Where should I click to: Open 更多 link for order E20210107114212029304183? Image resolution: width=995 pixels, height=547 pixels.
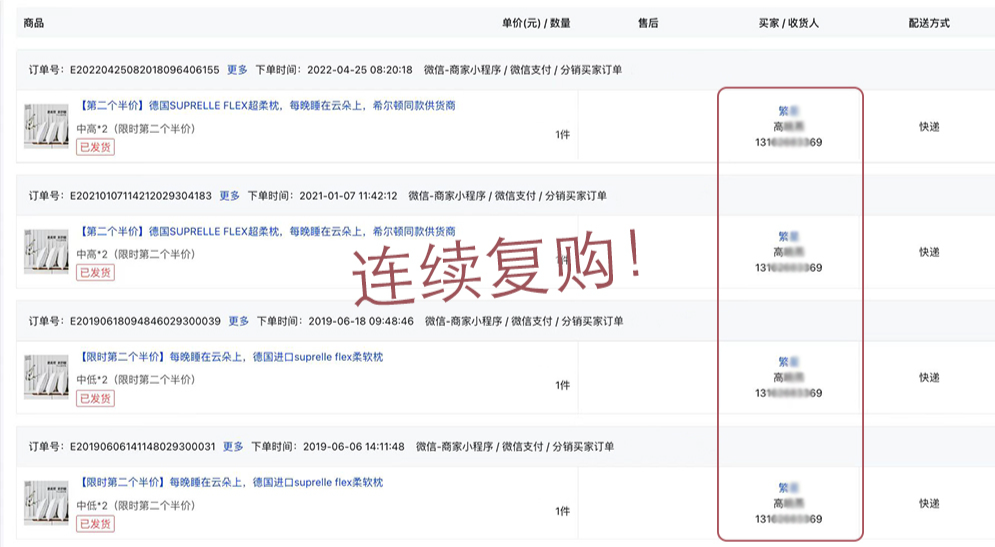pyautogui.click(x=230, y=195)
